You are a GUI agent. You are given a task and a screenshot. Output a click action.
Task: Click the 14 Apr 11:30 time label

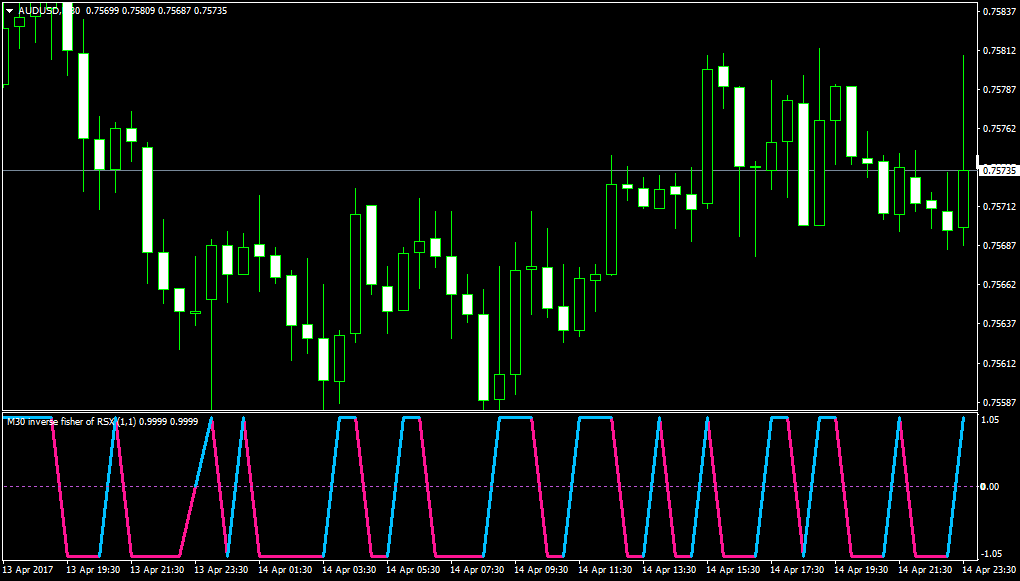[x=605, y=569]
